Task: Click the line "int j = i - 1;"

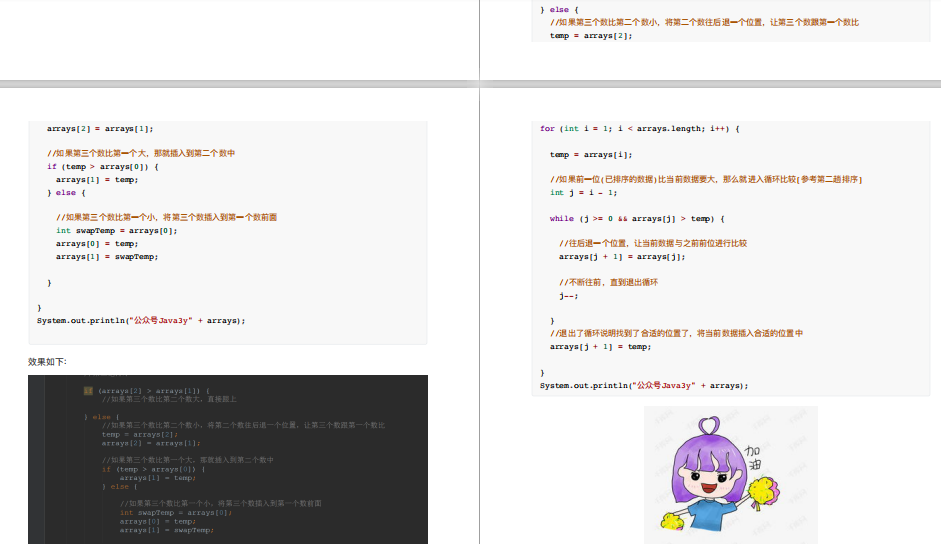Action: click(583, 193)
